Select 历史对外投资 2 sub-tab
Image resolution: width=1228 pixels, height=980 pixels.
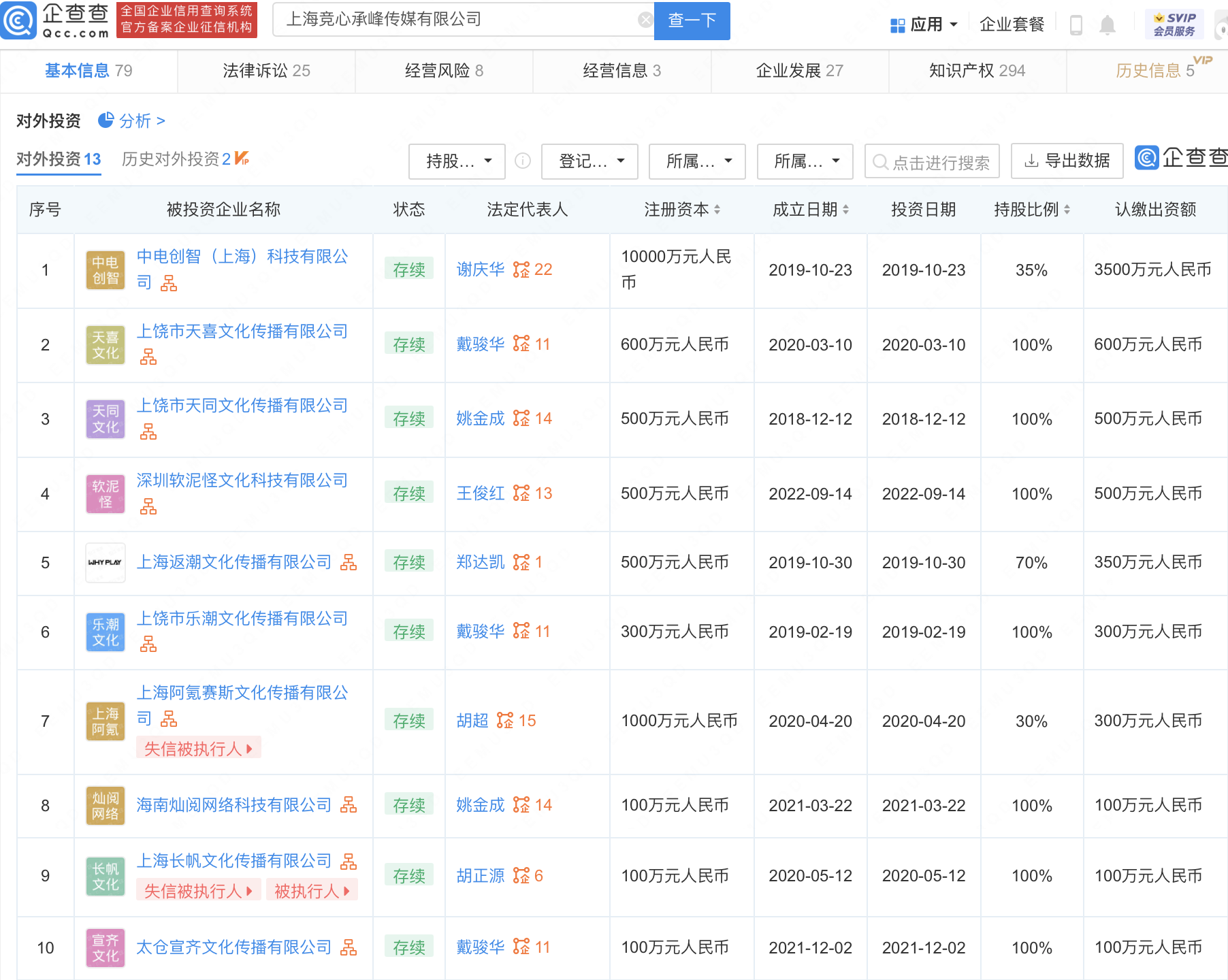[x=185, y=159]
